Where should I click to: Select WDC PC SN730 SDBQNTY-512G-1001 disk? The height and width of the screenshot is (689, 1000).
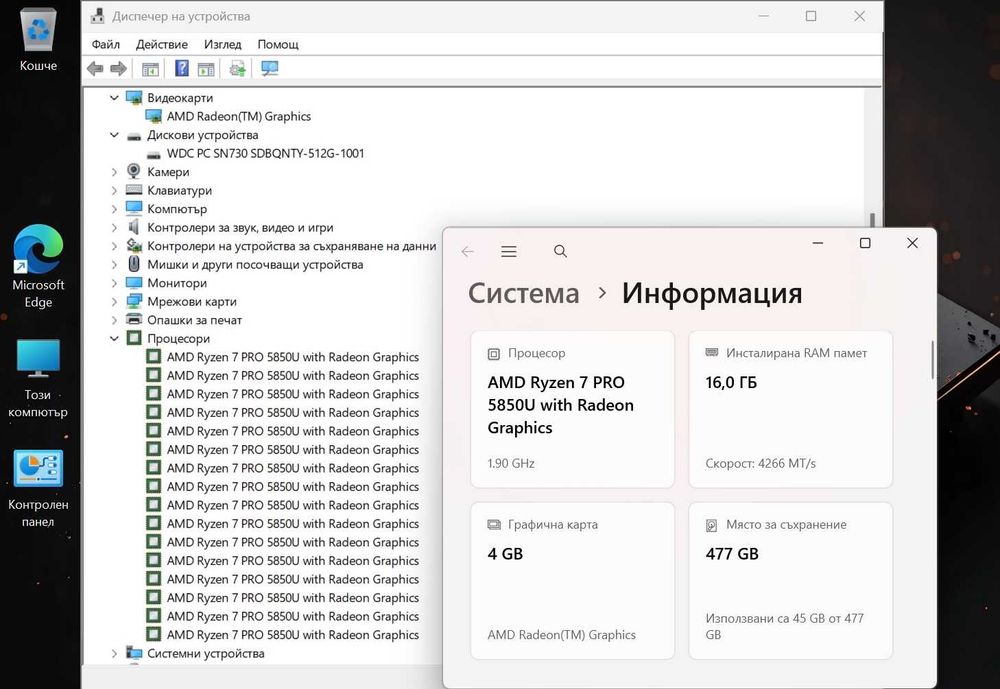click(265, 153)
